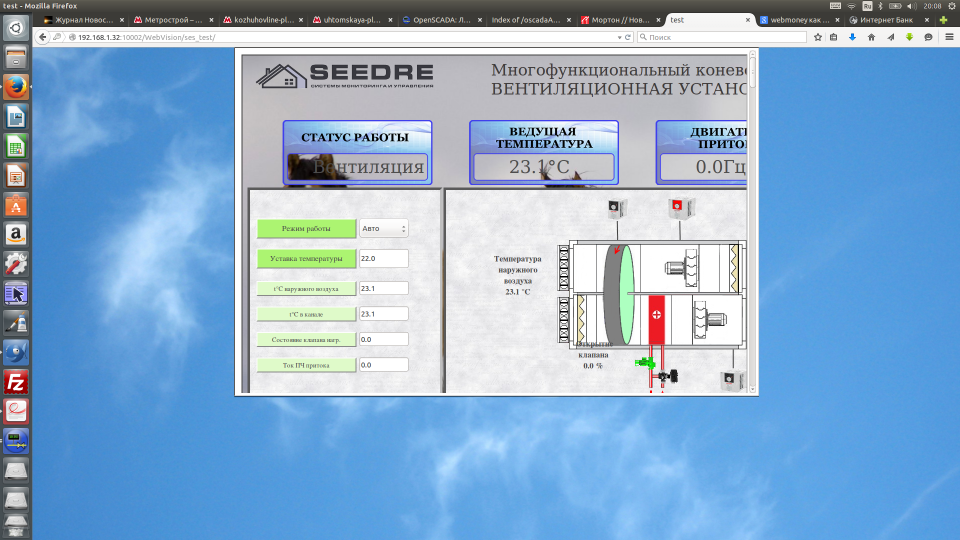Select the green valve actuator icon
Viewport: 960px width, 540px height.
[647, 361]
